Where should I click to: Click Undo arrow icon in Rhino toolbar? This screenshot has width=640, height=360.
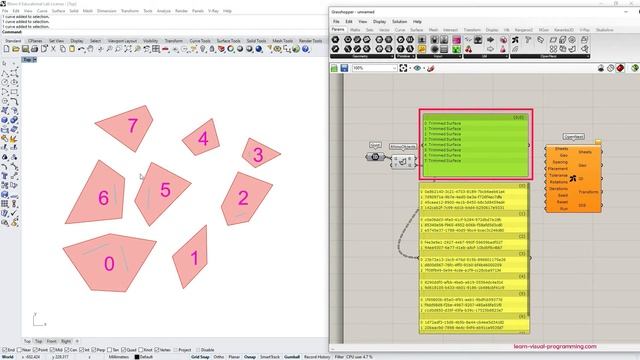coord(81,49)
